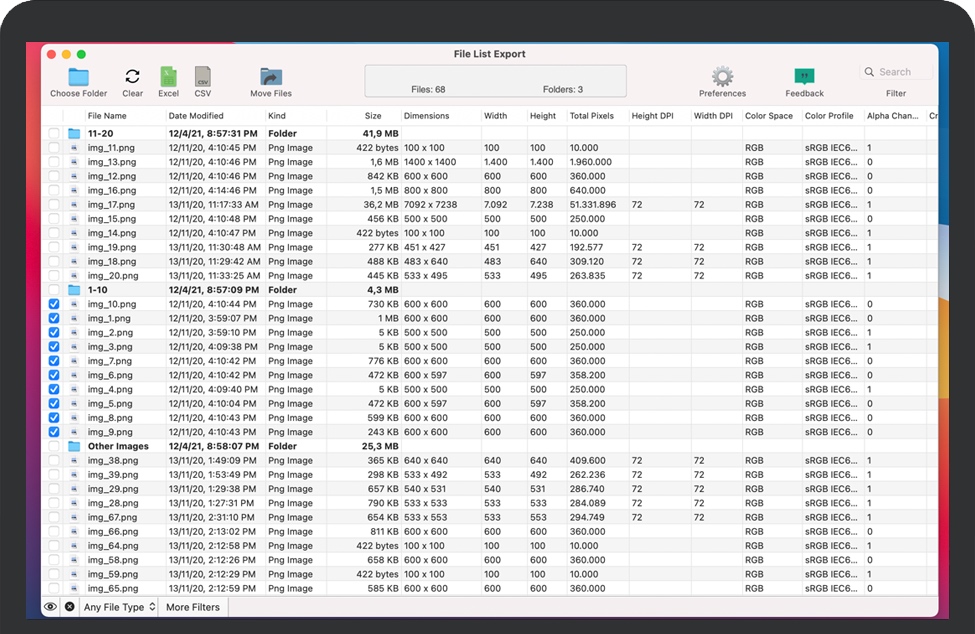Click the Choose Folder icon
Screen dimensions: 975x634
coord(78,77)
